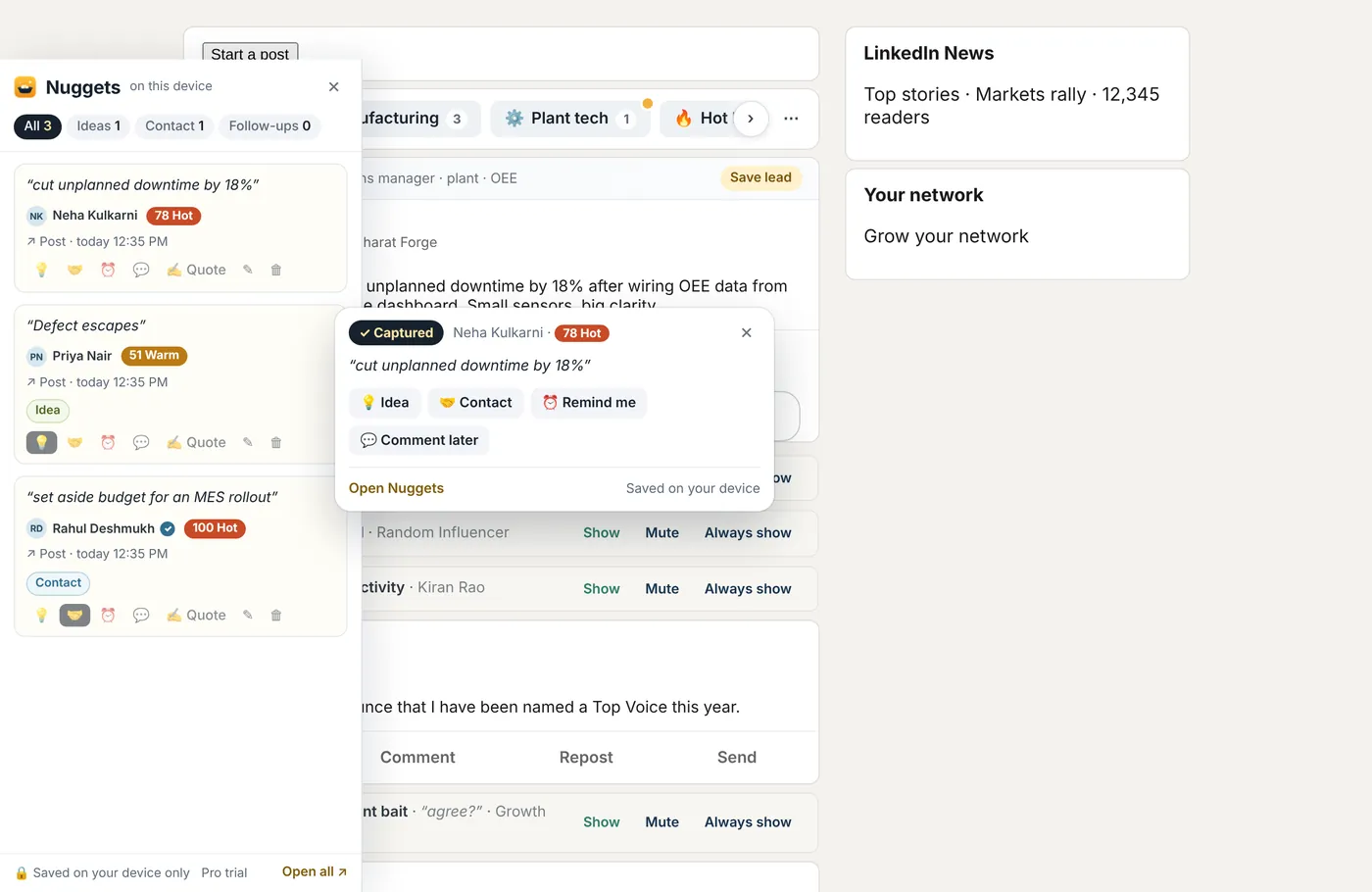The image size is (1372, 892).
Task: Set reminder alarm icon on Rahul Deshmukh nugget
Action: 108,615
